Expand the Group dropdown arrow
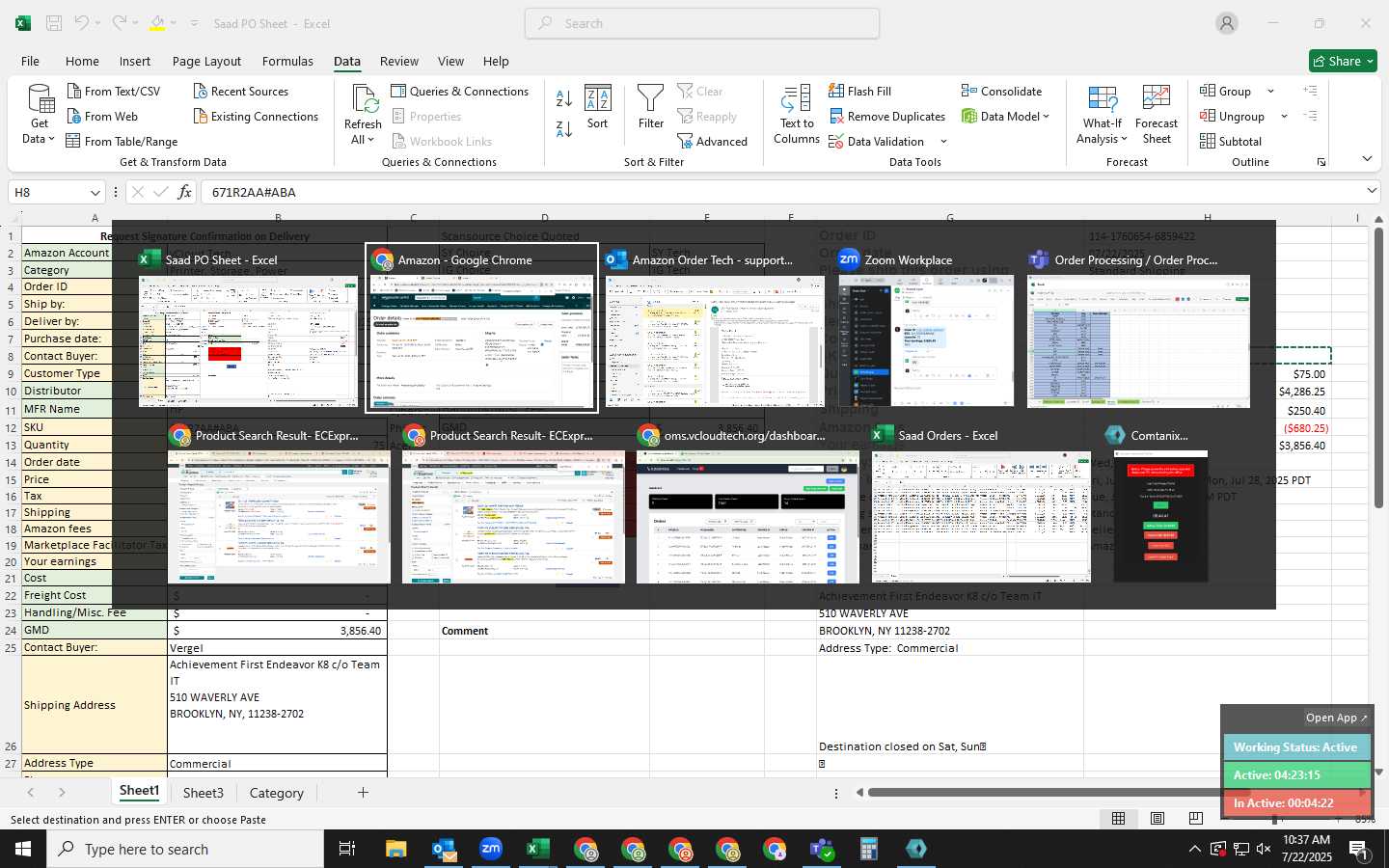The image size is (1389, 868). 1270,92
